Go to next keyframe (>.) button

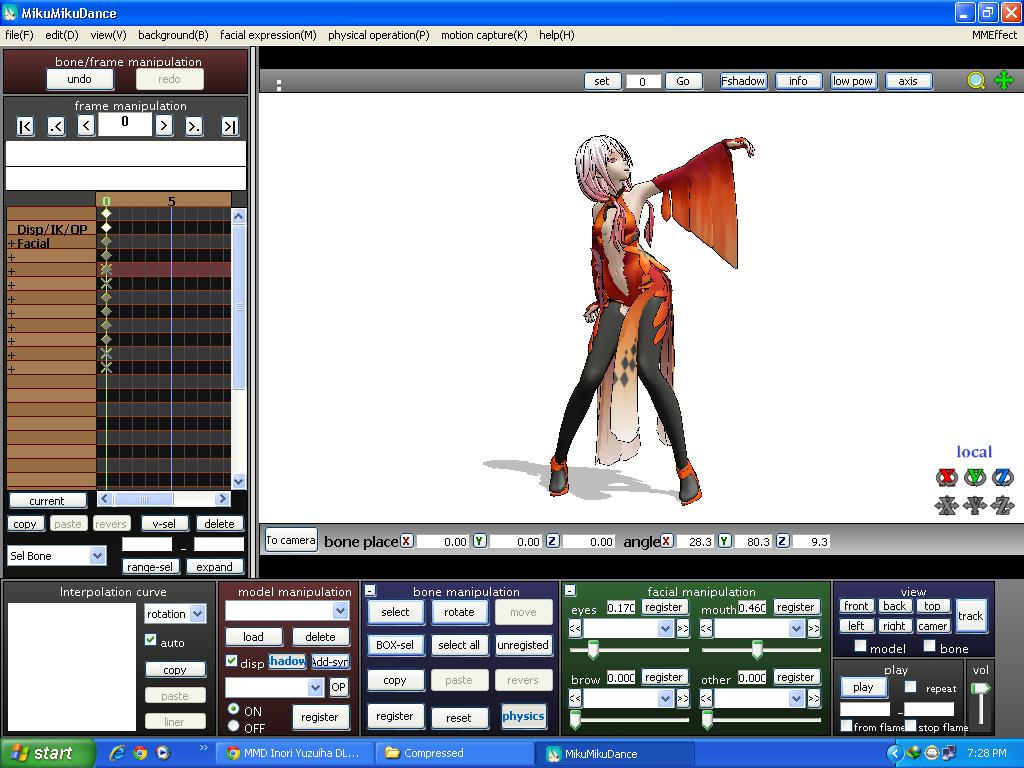tap(194, 126)
